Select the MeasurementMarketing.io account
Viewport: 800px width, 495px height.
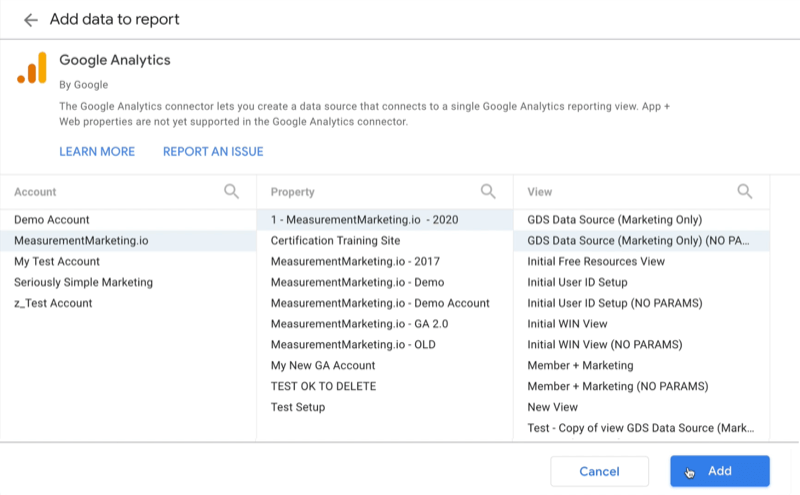[x=128, y=240]
